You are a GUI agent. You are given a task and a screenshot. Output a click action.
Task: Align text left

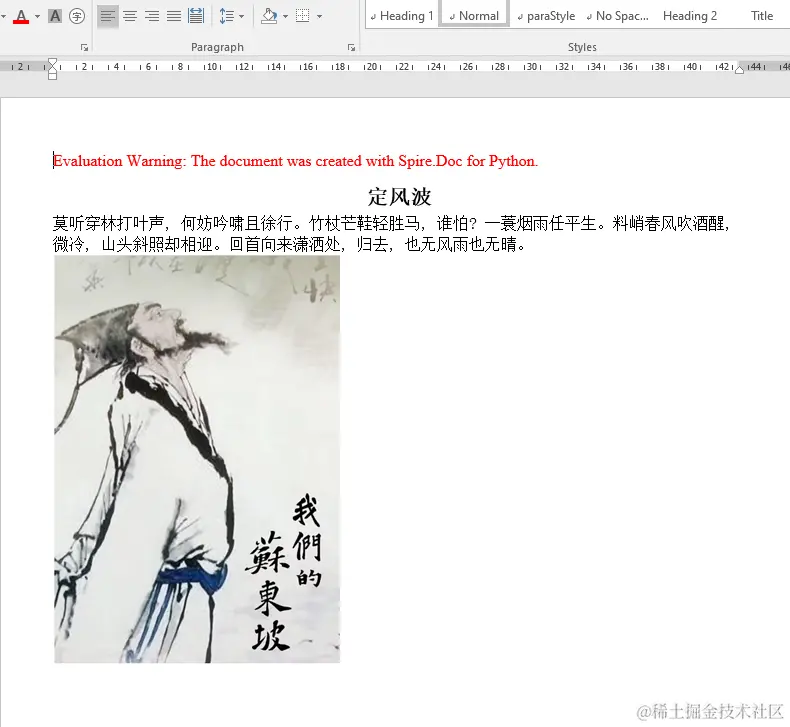107,16
